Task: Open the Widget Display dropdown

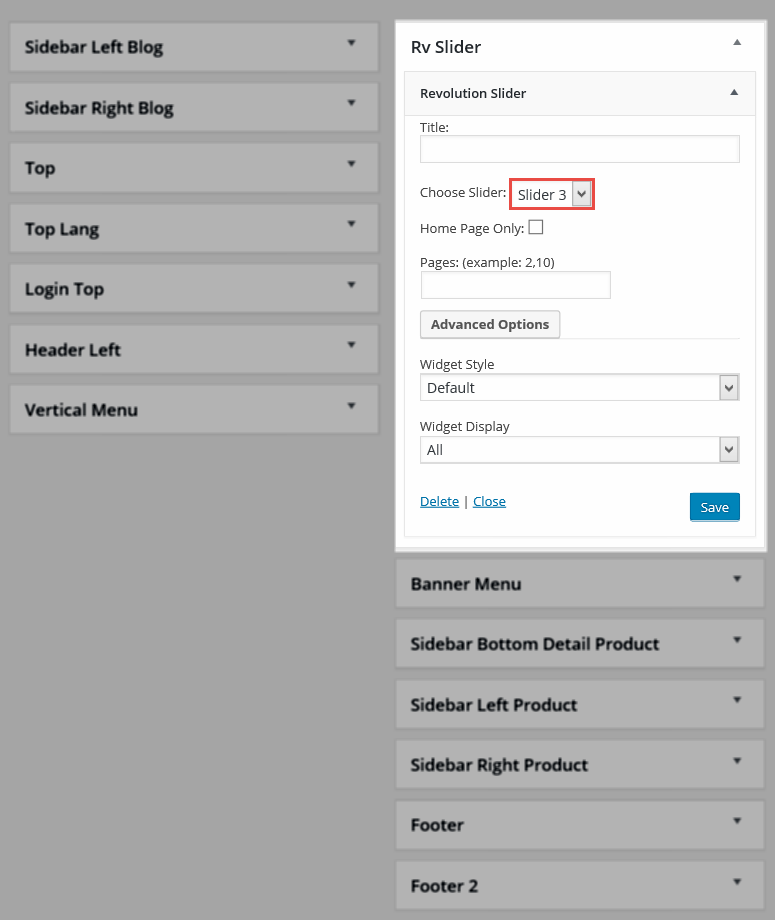Action: pos(579,450)
